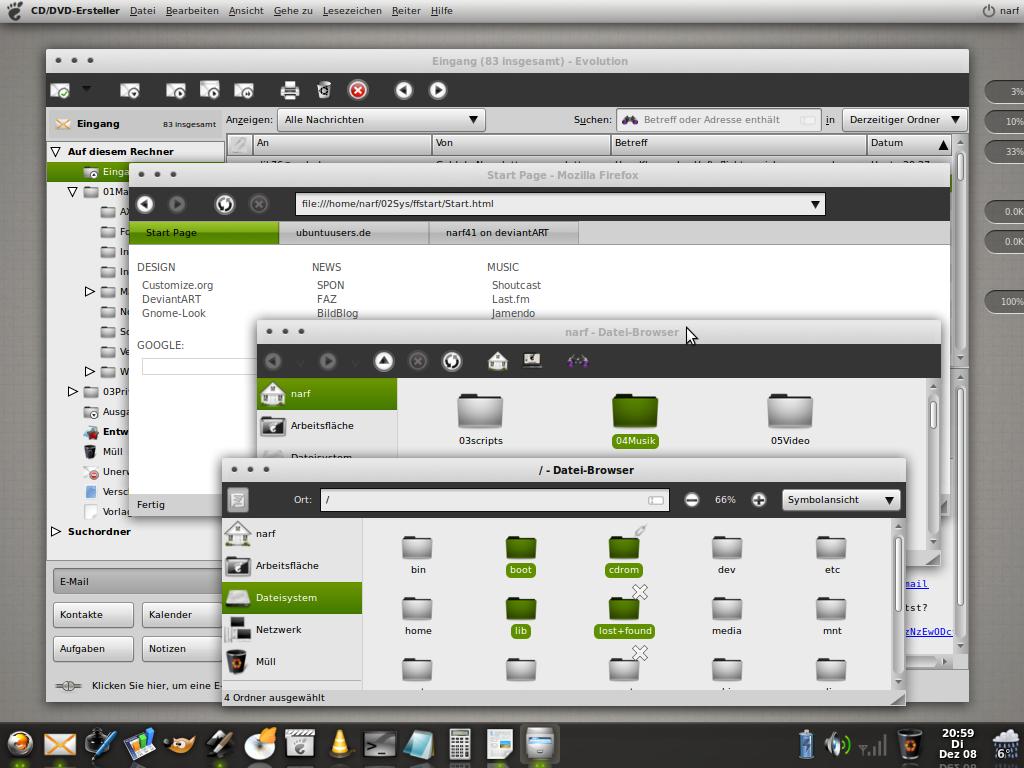1024x768 pixels.
Task: Click the up arrow in narf Datei-Browser toolbar
Action: tap(384, 361)
